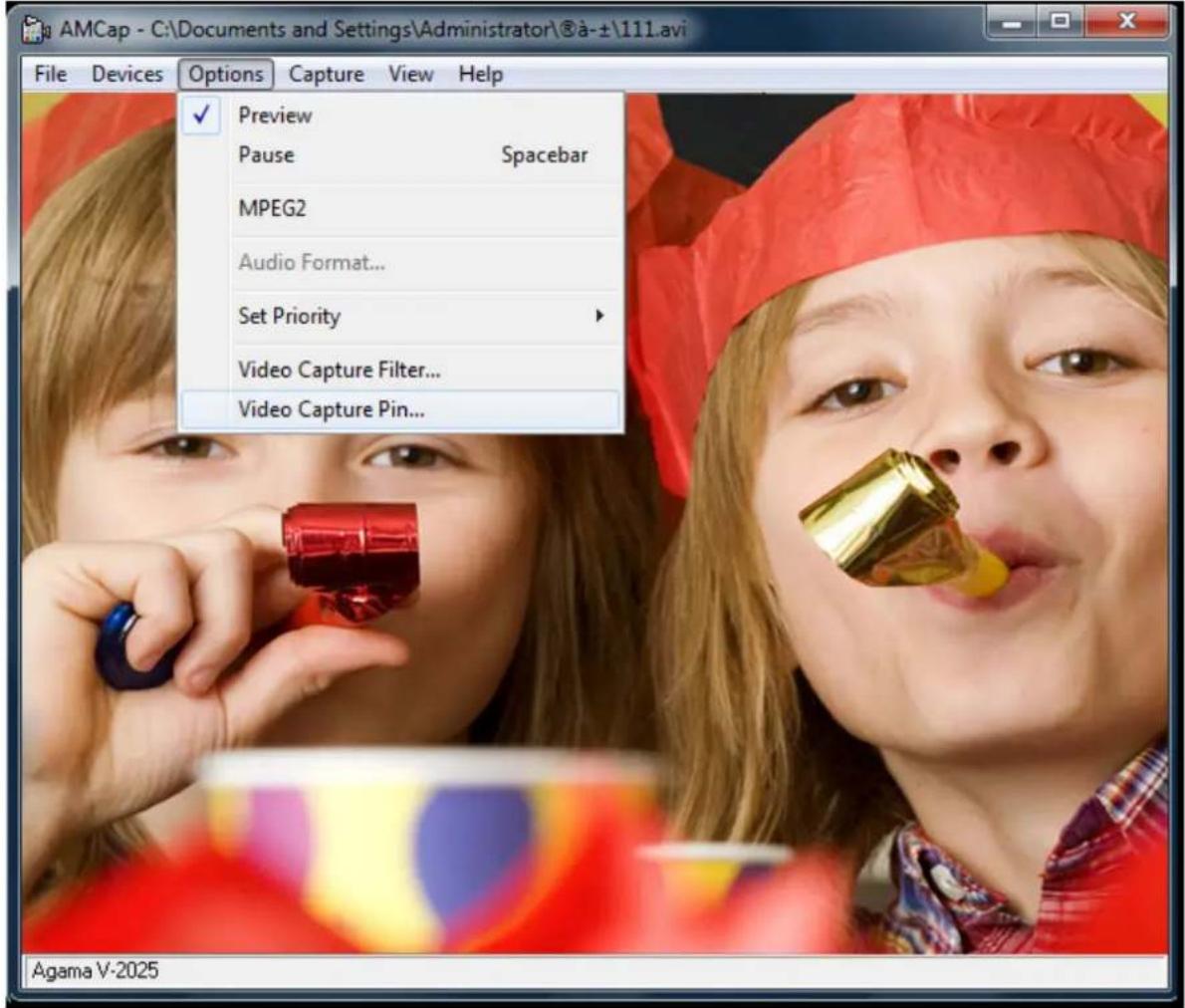Choose the MPEG2 menu entry

click(x=400, y=208)
